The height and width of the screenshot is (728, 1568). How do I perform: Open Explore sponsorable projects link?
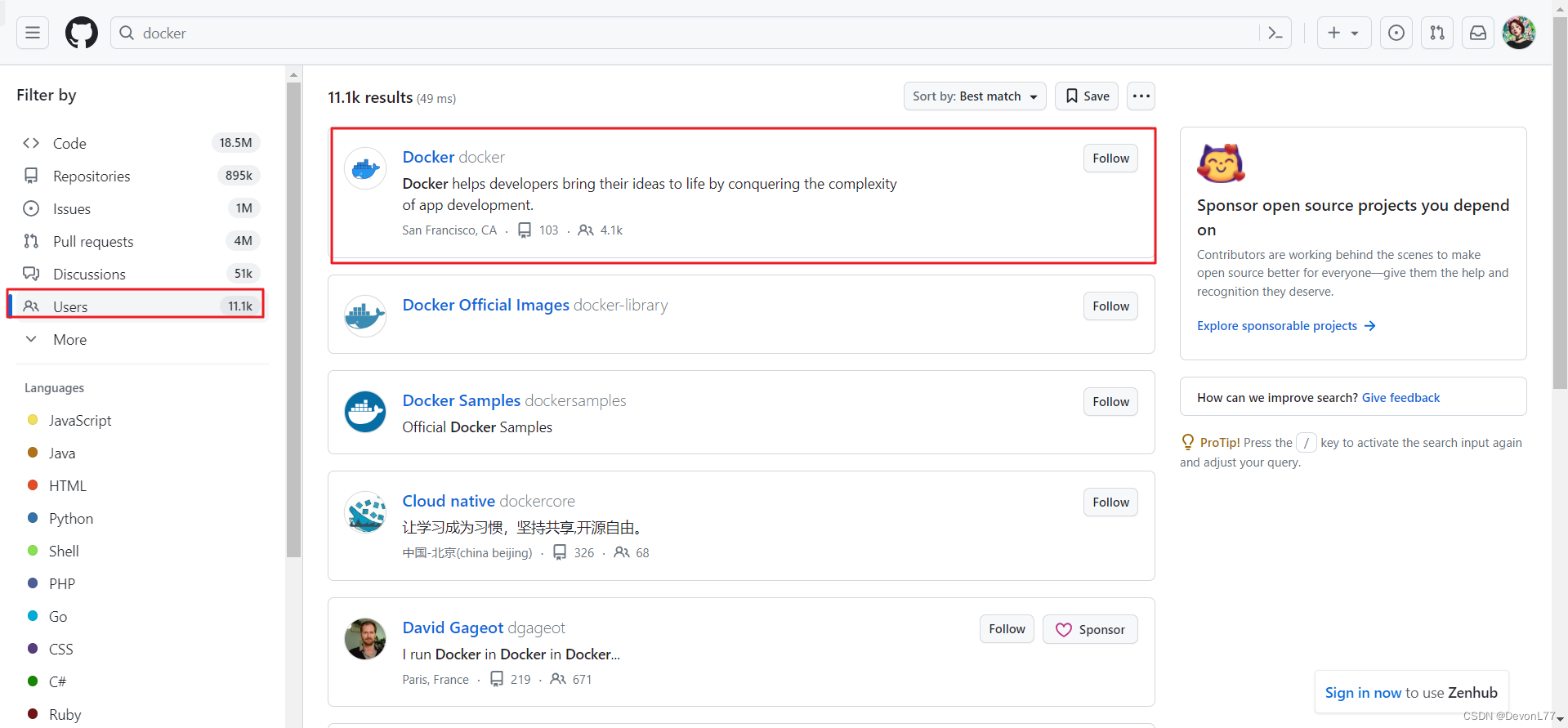(x=1286, y=326)
